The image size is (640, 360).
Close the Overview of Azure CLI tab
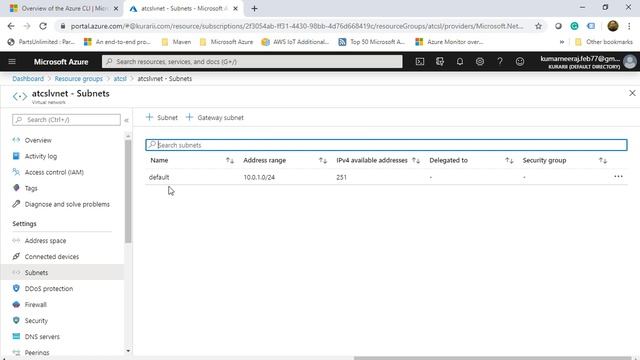[x=116, y=8]
